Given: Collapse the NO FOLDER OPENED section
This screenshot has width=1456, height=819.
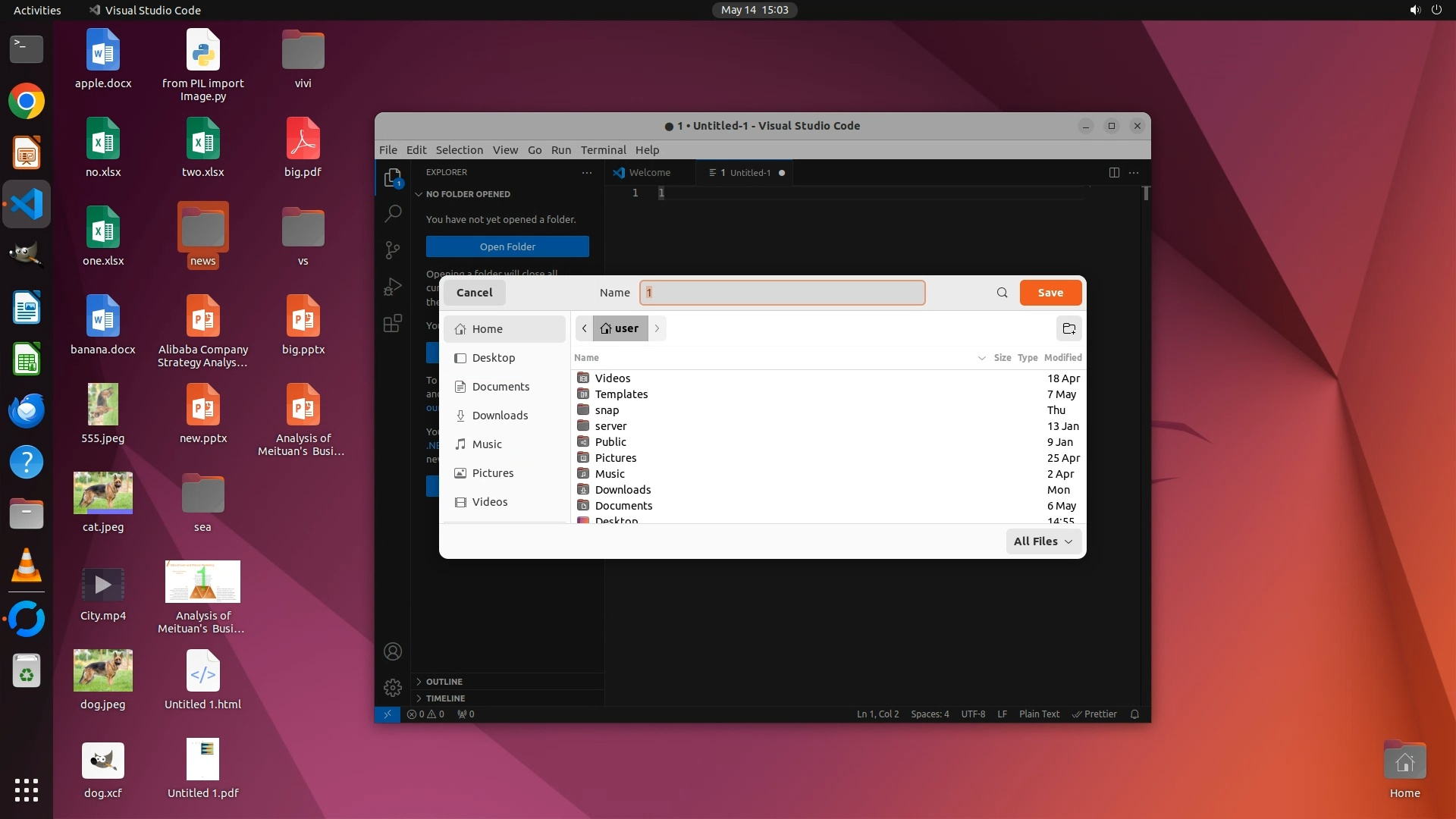Looking at the screenshot, I should point(467,194).
